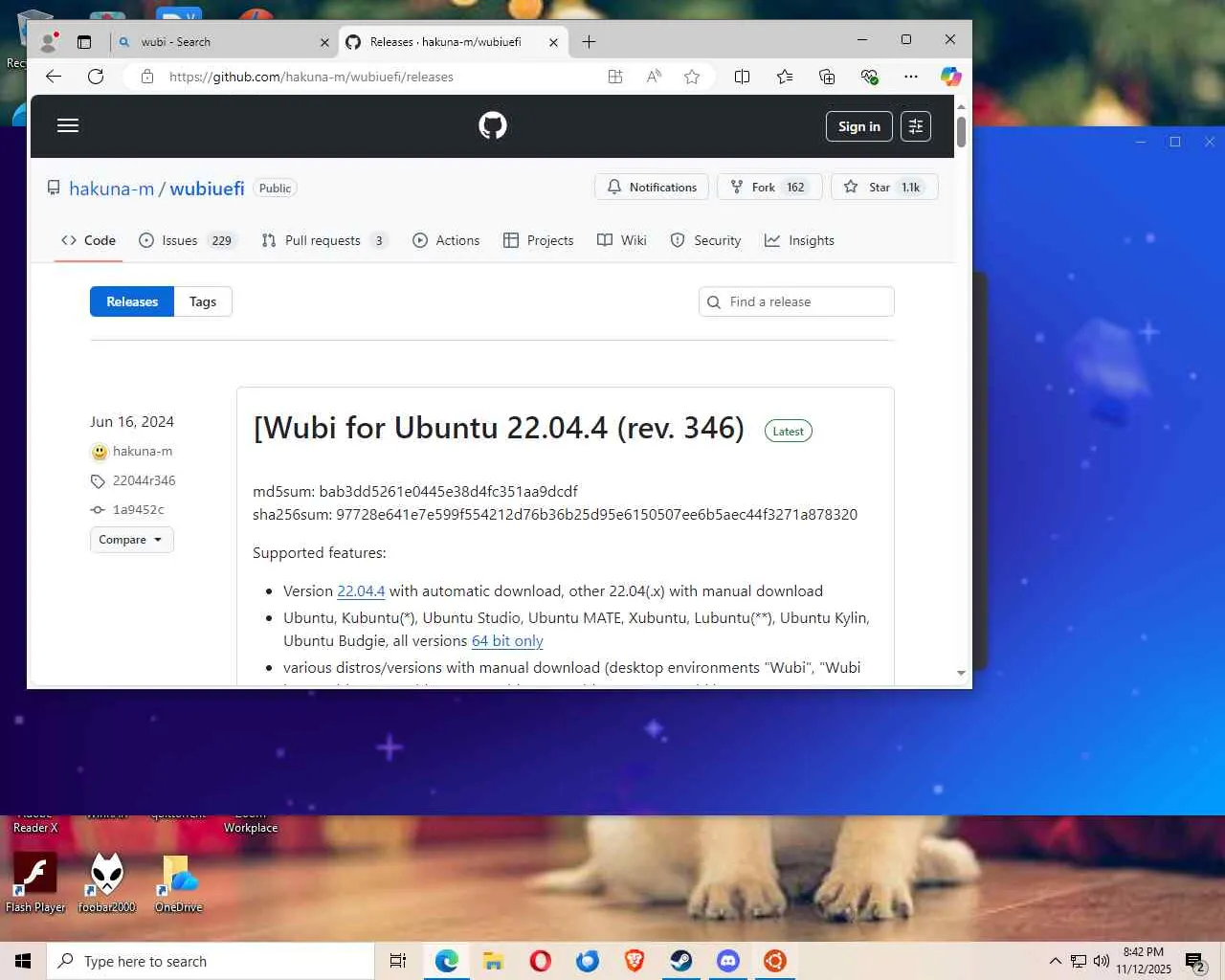Image resolution: width=1225 pixels, height=980 pixels.
Task: Open Opera from the taskbar
Action: coord(541,961)
